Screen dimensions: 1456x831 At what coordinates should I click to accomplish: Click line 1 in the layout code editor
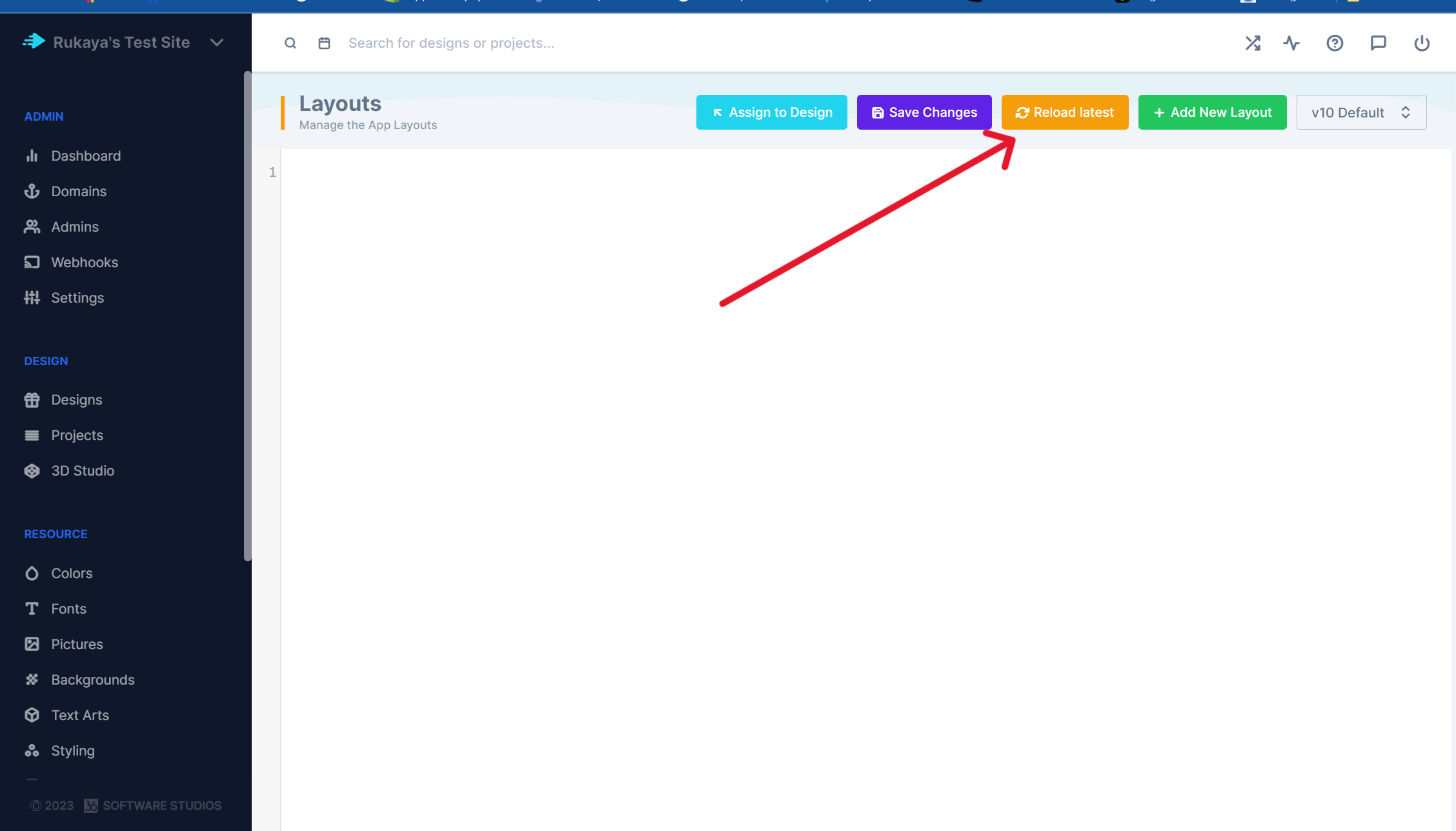[865, 172]
